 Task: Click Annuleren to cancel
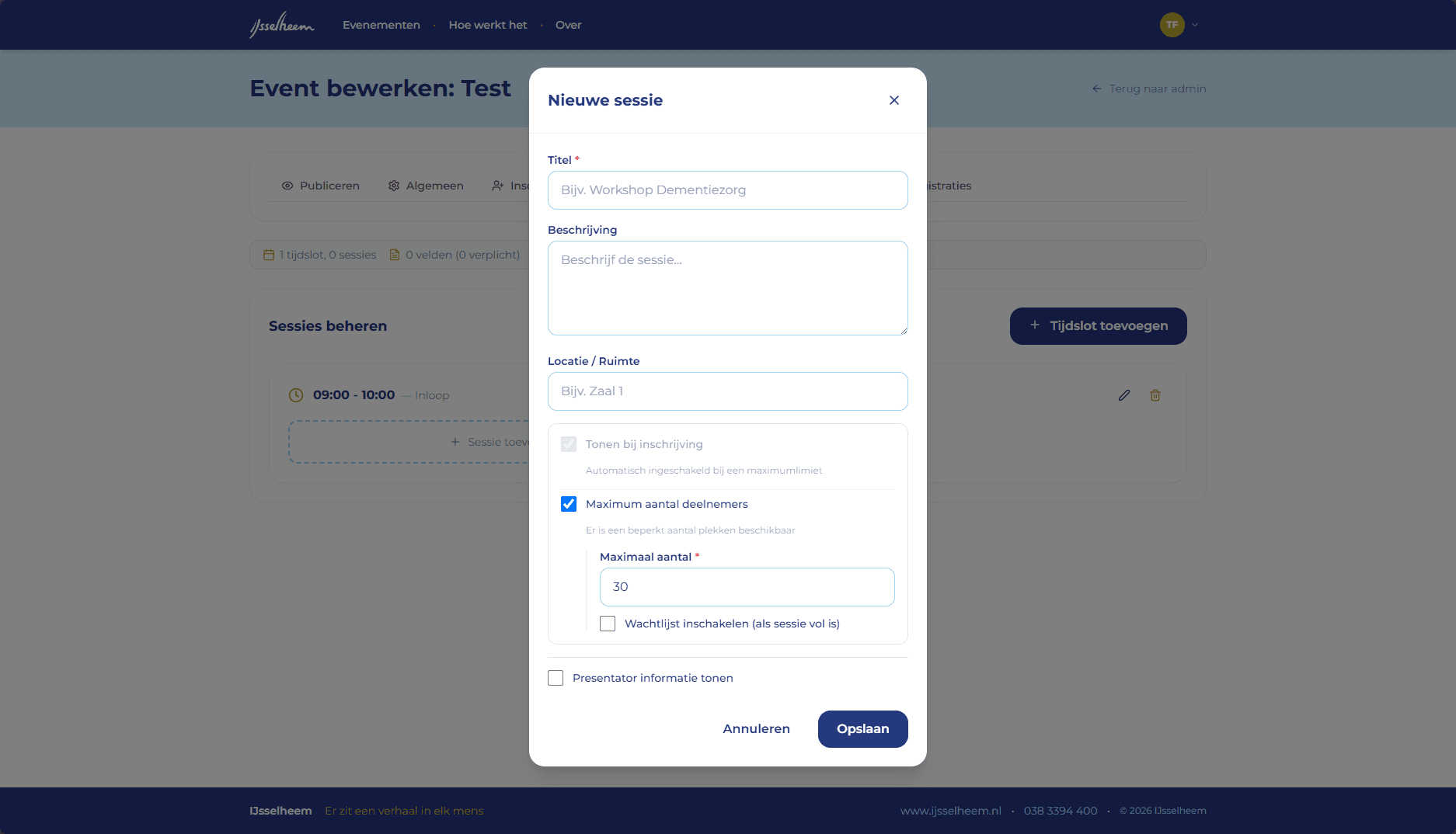[756, 729]
